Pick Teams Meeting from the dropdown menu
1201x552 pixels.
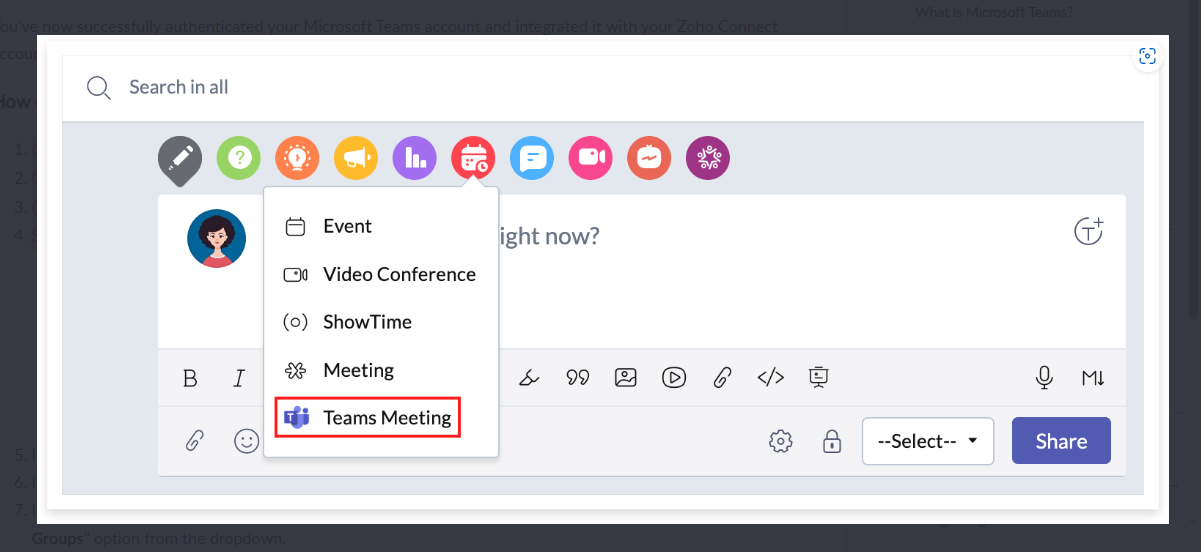pyautogui.click(x=368, y=418)
